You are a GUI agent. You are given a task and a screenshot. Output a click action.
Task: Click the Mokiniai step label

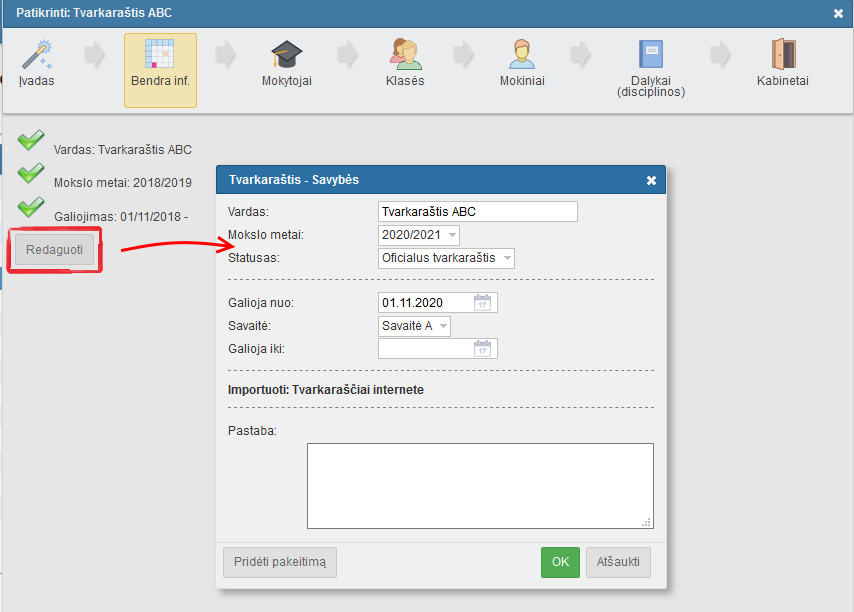coord(522,81)
